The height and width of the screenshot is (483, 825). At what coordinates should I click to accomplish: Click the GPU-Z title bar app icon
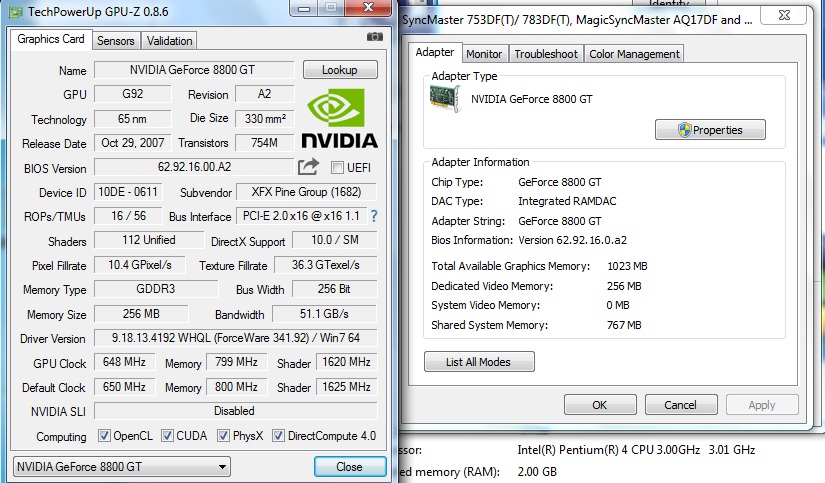pos(16,12)
